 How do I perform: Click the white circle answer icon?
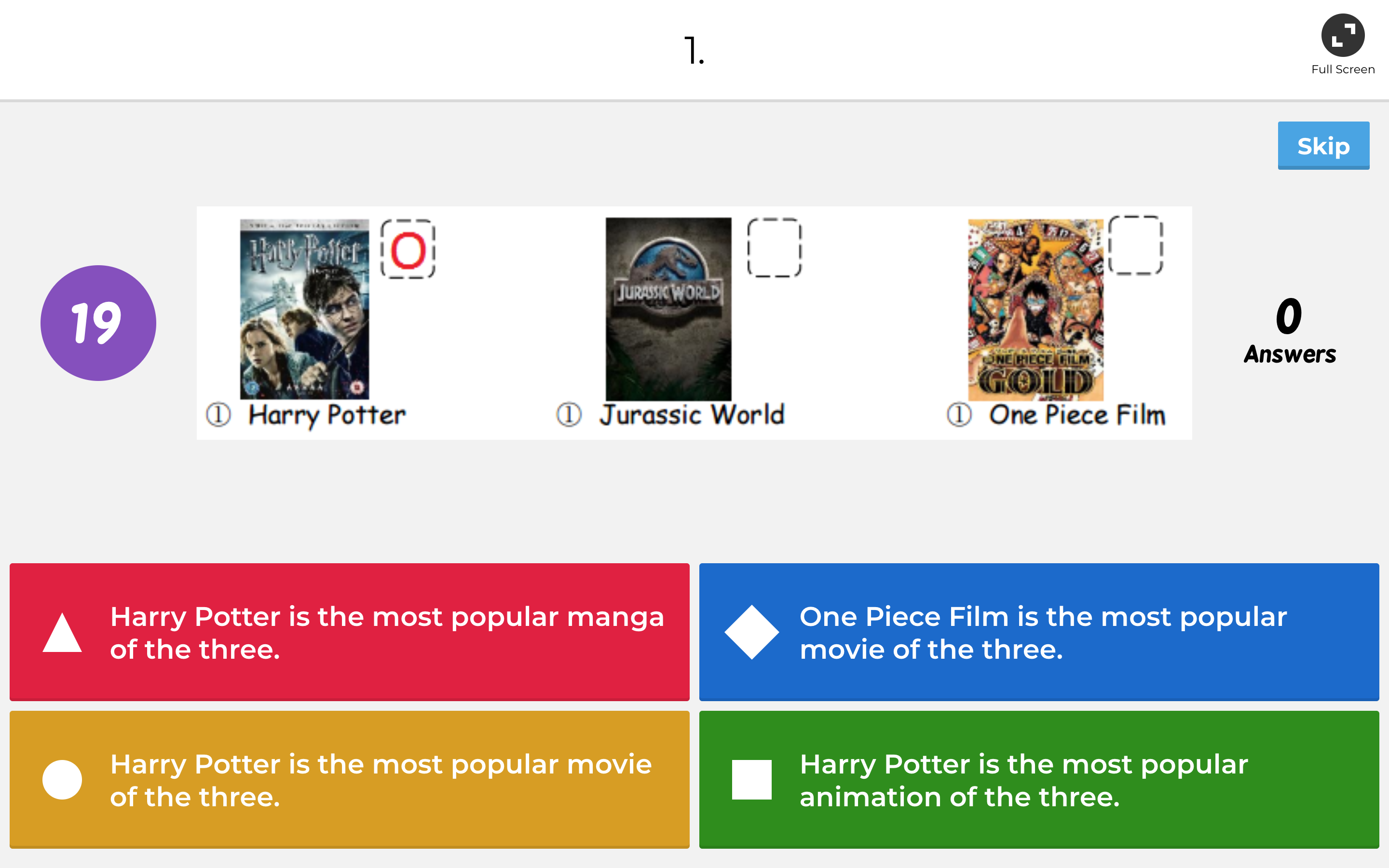[x=62, y=780]
